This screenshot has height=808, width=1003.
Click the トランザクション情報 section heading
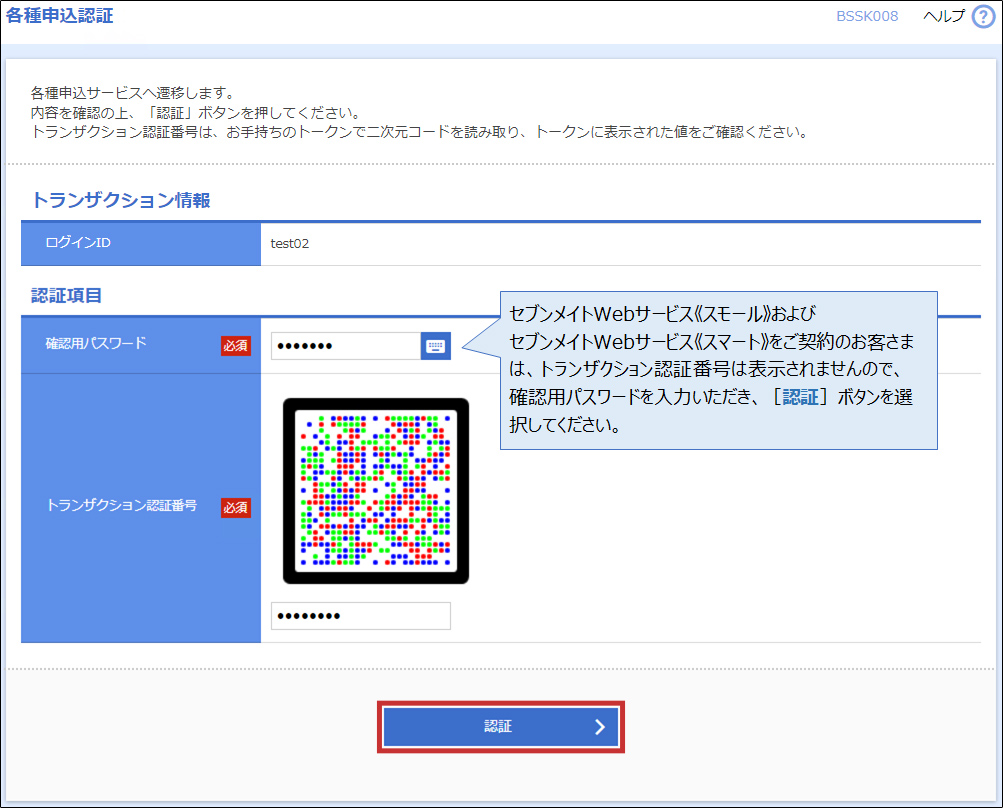(x=121, y=200)
